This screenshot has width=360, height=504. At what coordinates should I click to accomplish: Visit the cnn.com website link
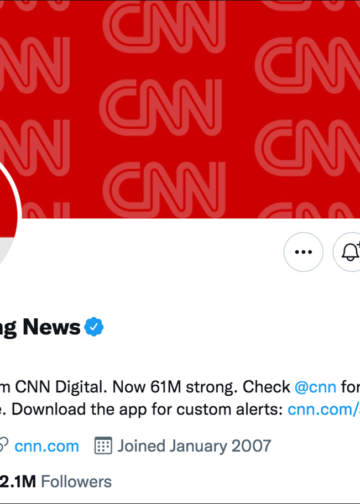(47, 446)
